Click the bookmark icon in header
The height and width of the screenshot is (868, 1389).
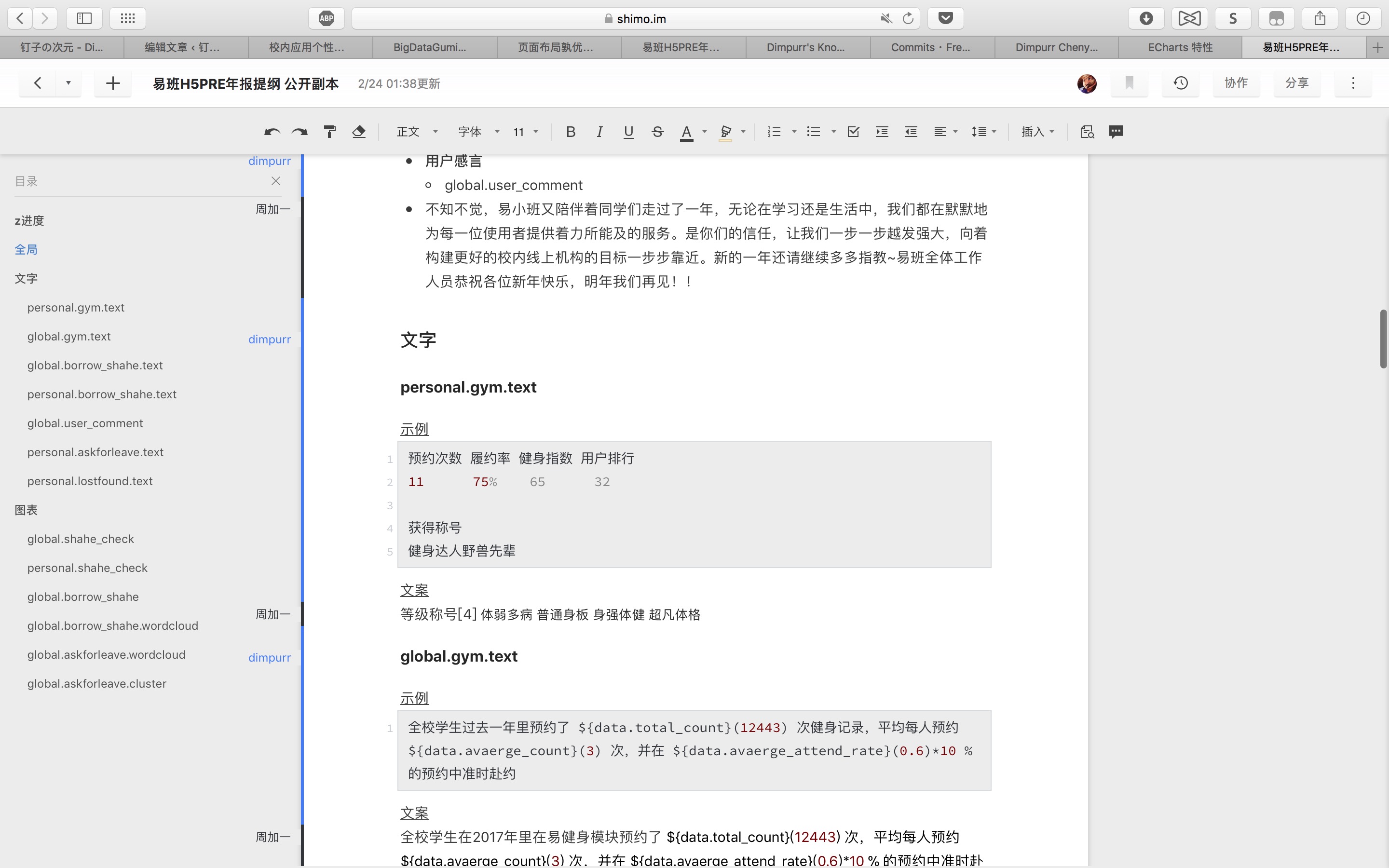[x=1129, y=83]
